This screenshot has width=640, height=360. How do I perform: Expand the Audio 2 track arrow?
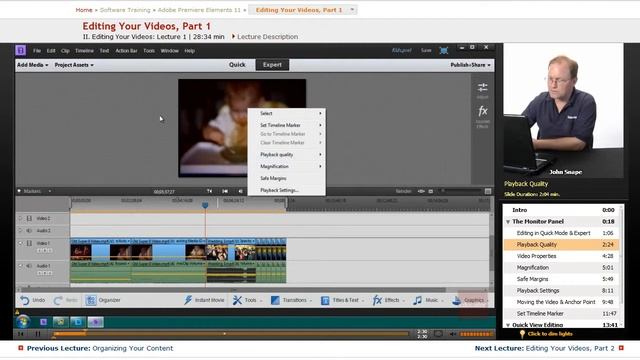(x=20, y=231)
